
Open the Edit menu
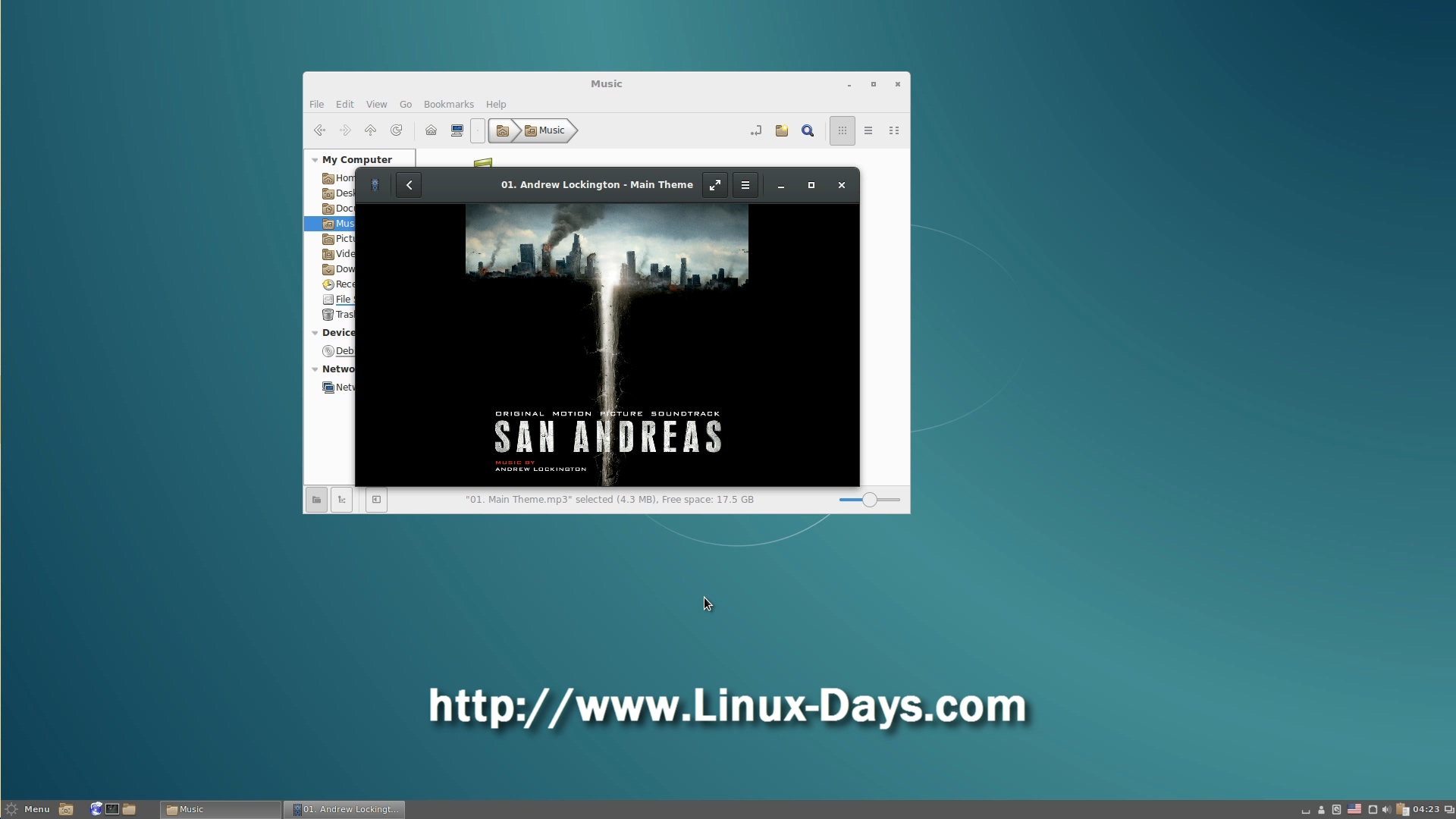click(344, 105)
